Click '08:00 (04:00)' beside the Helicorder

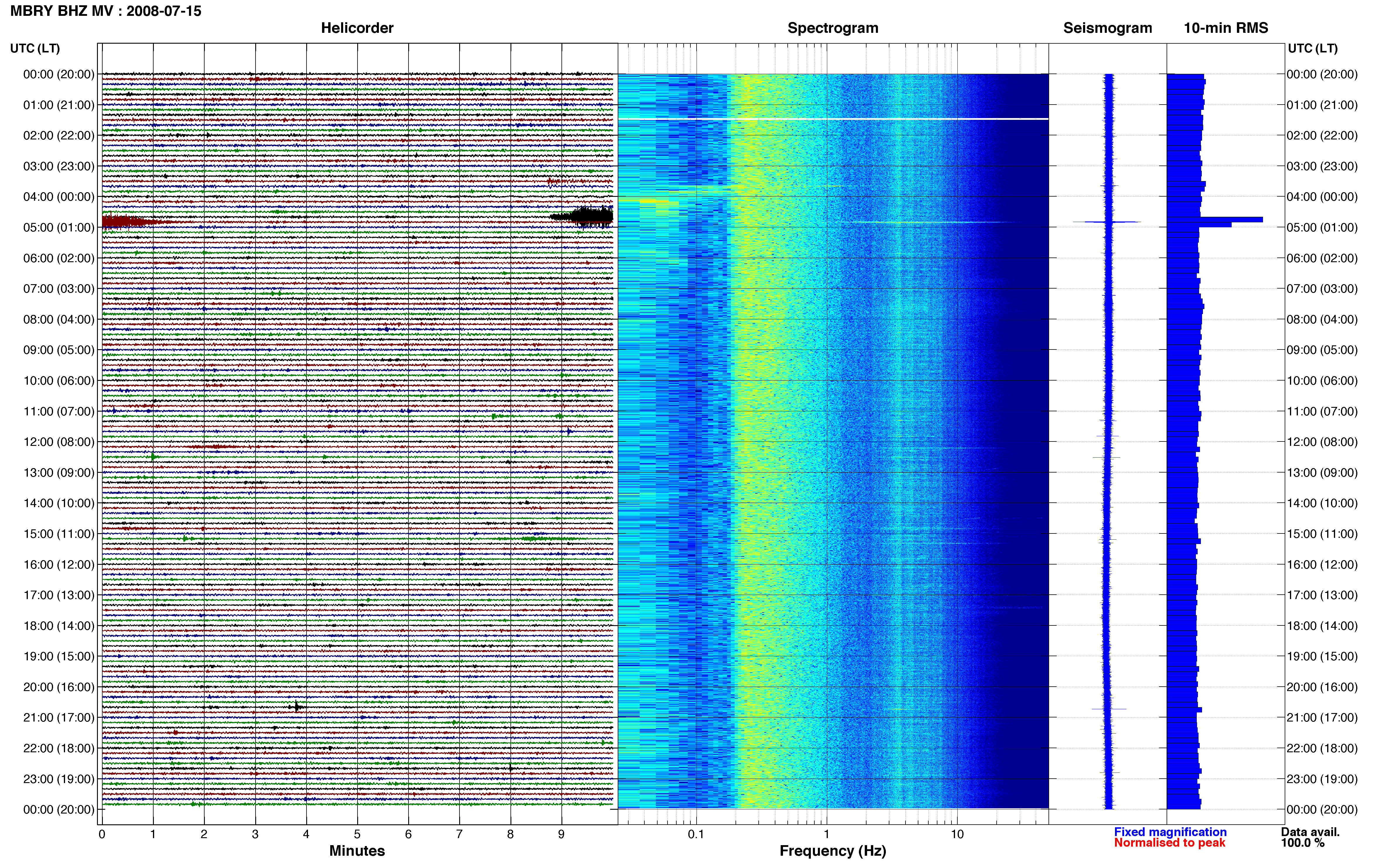[59, 319]
